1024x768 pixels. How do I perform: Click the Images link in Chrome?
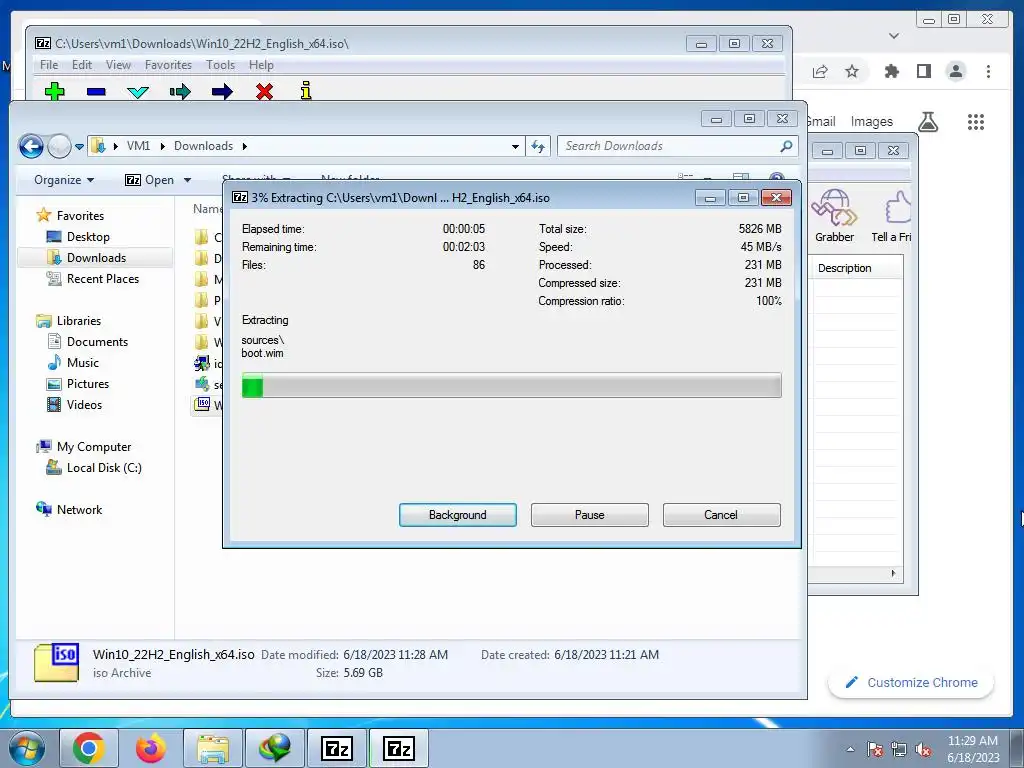(x=871, y=121)
